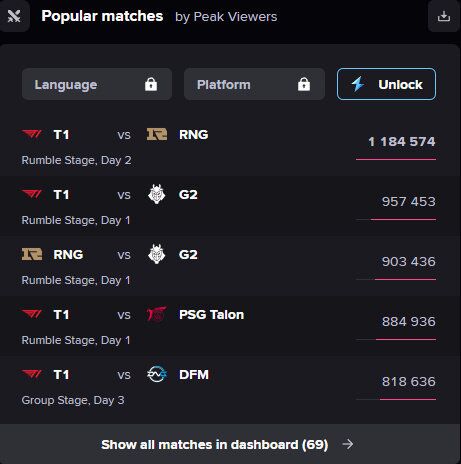
Task: Click the G2 logo in T1 vs G2 match
Action: 157,194
